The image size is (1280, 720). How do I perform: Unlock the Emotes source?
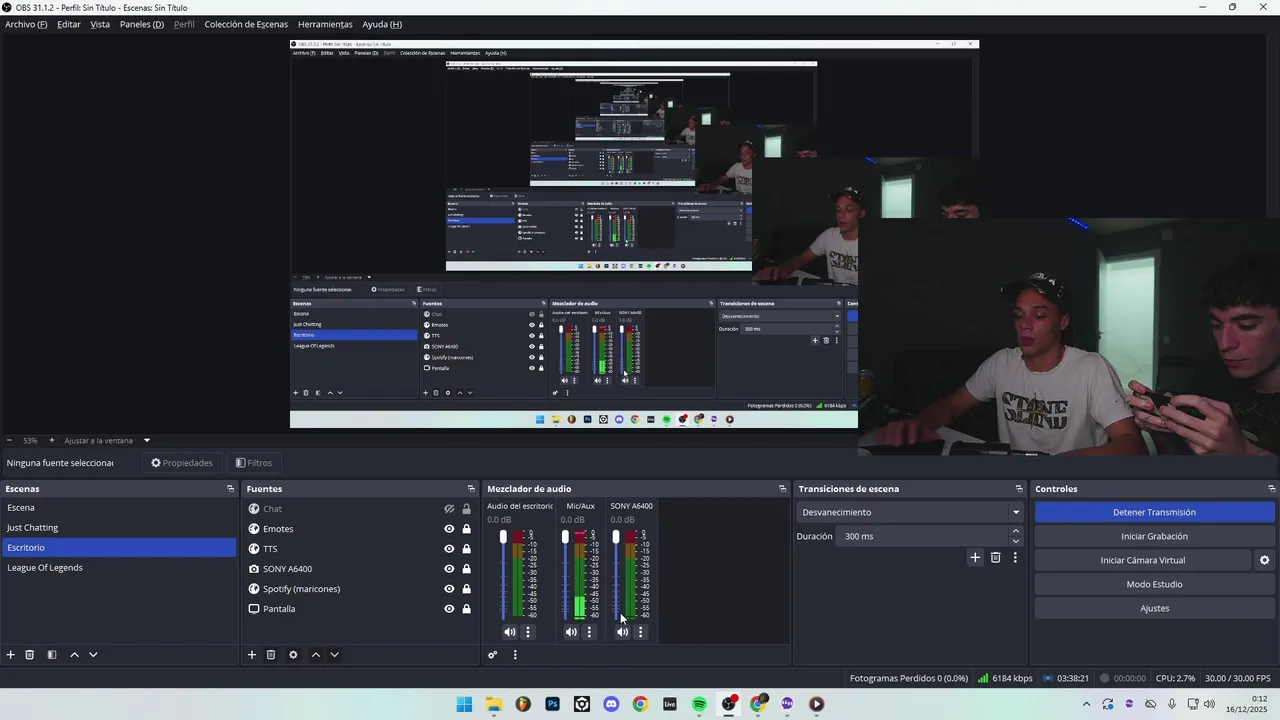click(x=466, y=529)
